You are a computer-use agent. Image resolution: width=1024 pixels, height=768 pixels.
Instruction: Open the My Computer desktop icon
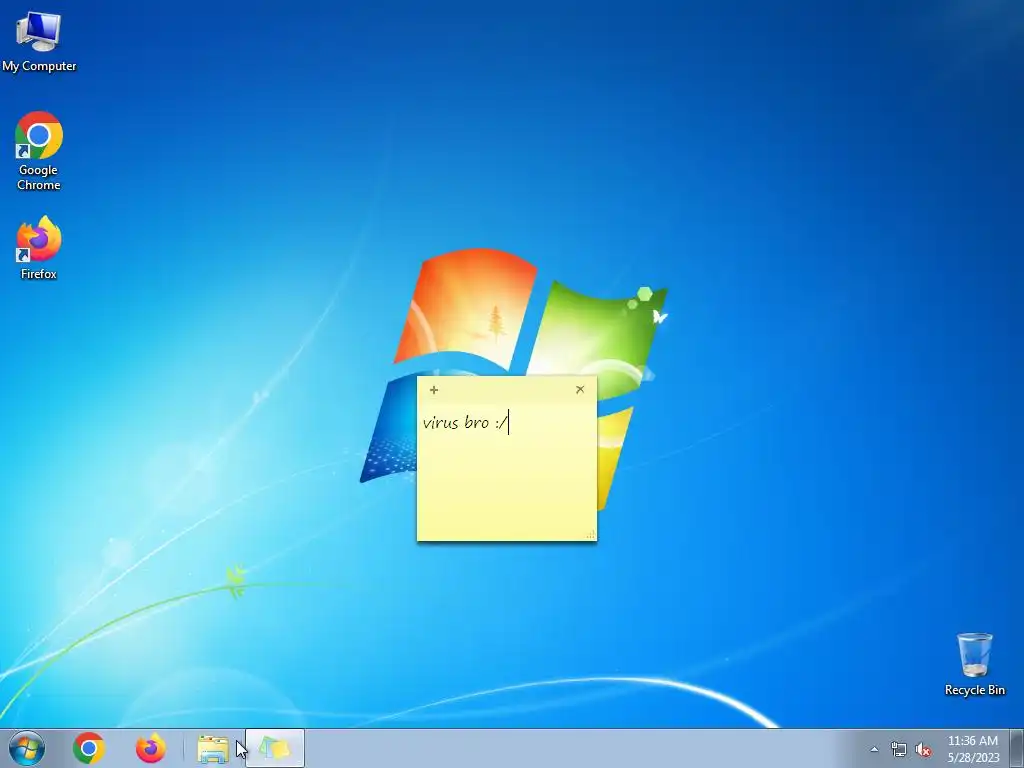(39, 41)
